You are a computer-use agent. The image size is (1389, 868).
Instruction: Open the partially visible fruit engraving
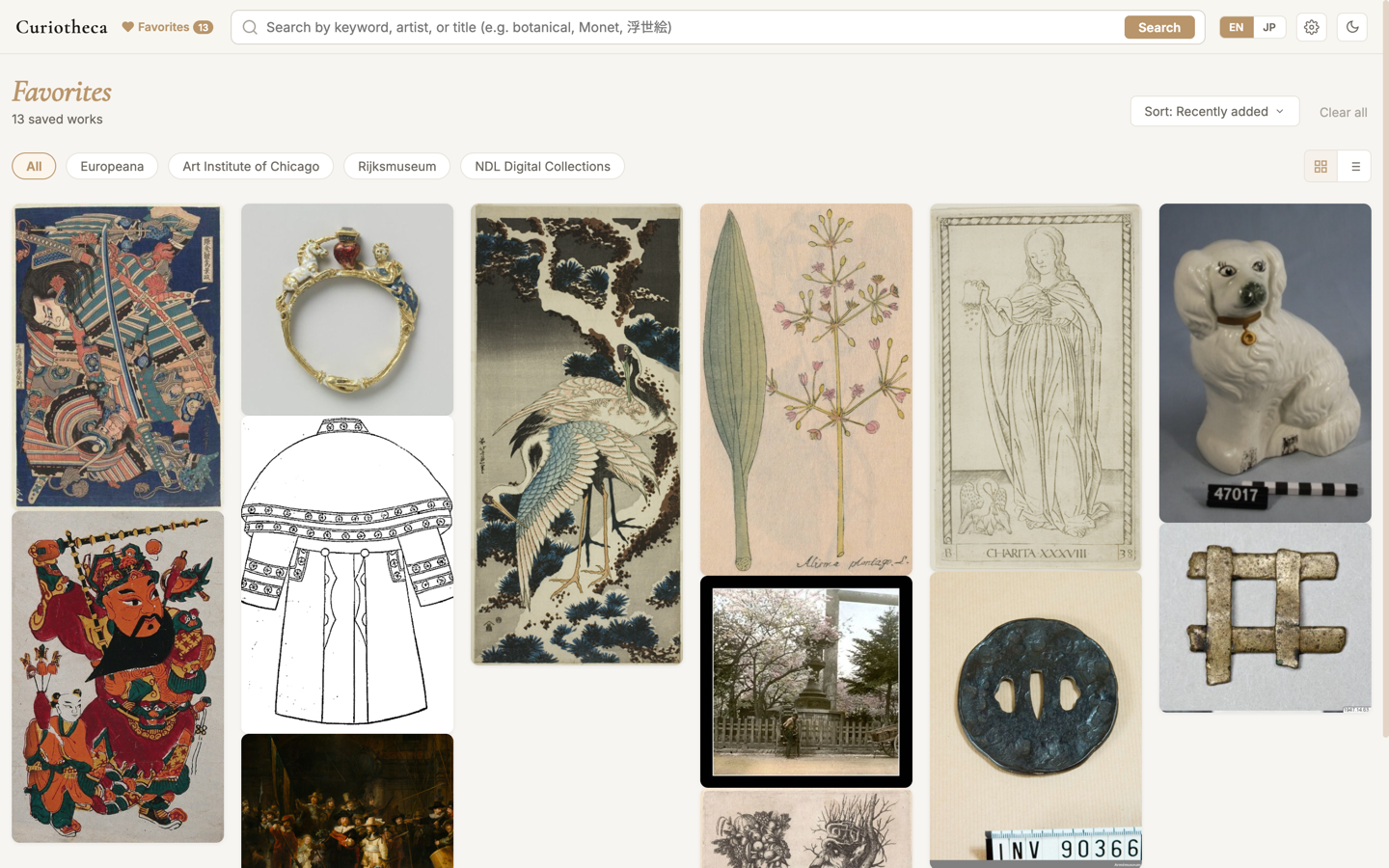click(x=806, y=828)
